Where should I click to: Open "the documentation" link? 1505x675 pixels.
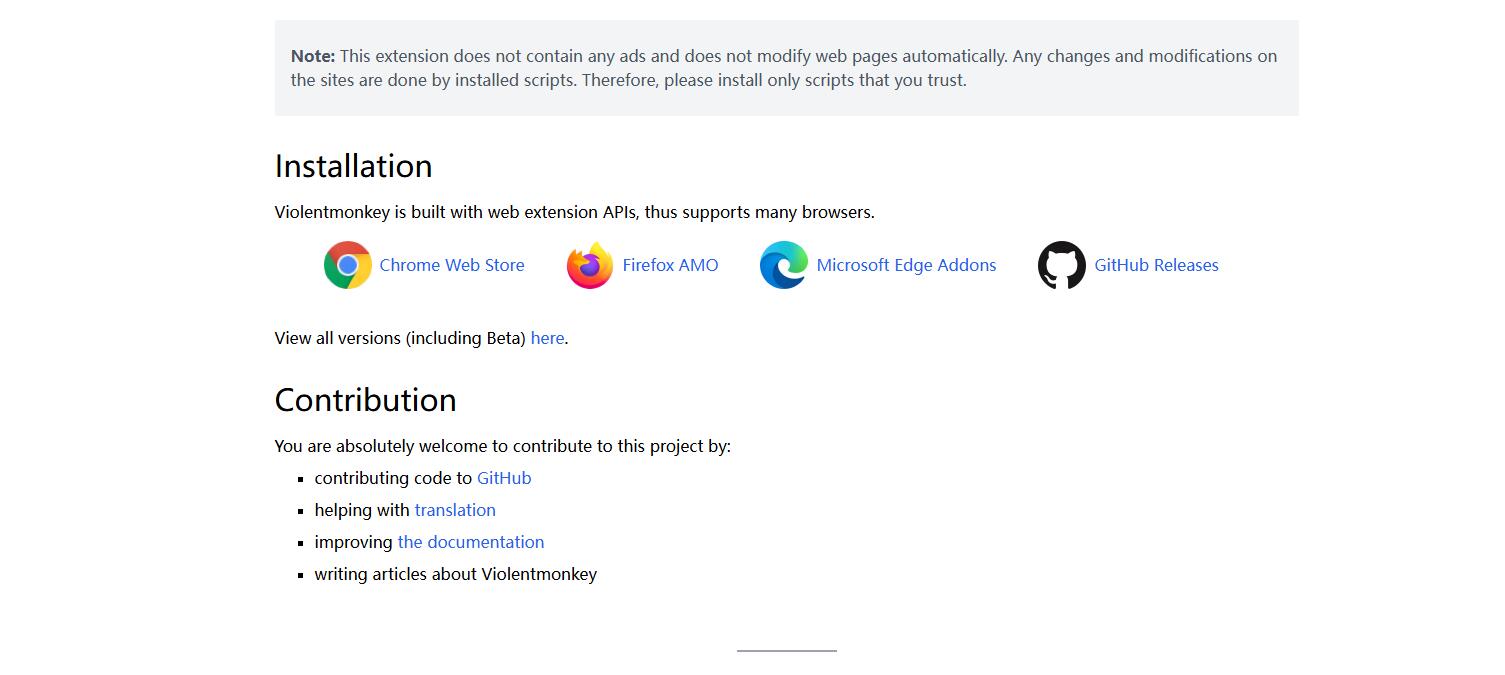(x=471, y=542)
